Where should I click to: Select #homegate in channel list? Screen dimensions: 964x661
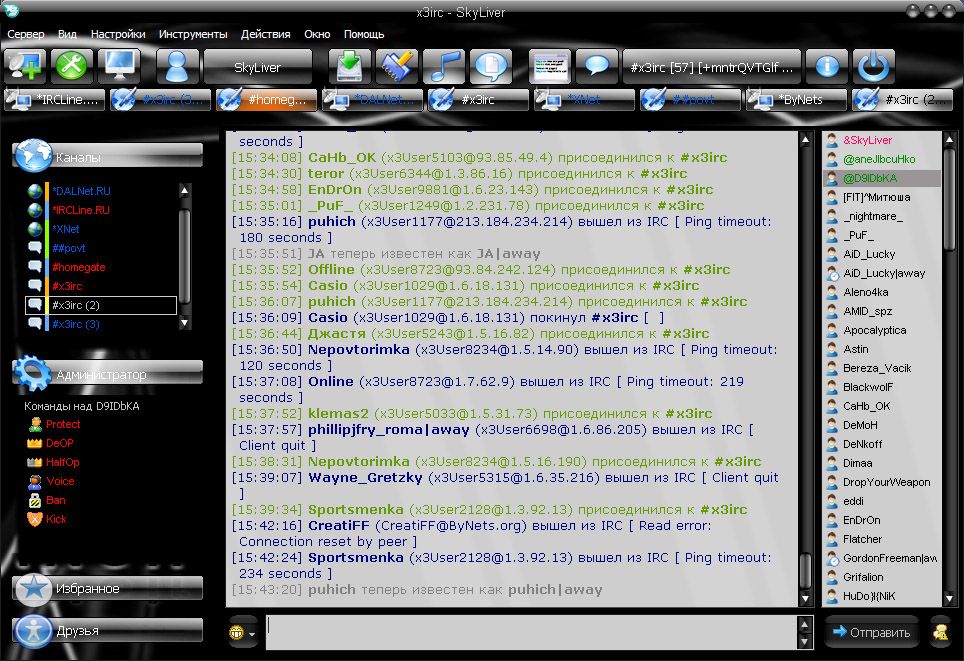point(79,267)
